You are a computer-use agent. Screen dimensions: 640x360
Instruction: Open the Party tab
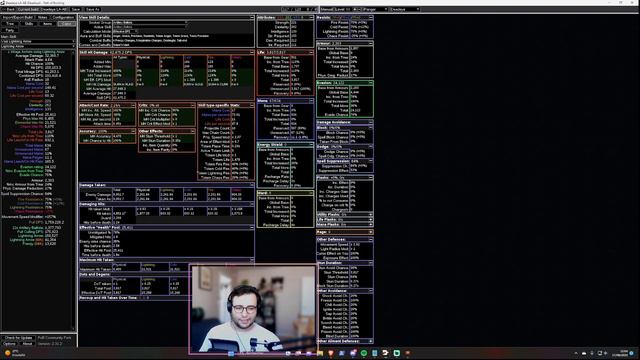(10, 30)
